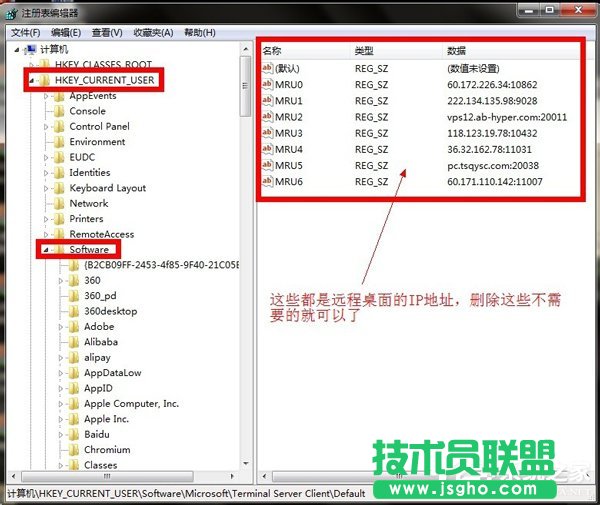Select the {B2CB09FF-2453-4f85 key
The image size is (600, 505).
tap(161, 265)
